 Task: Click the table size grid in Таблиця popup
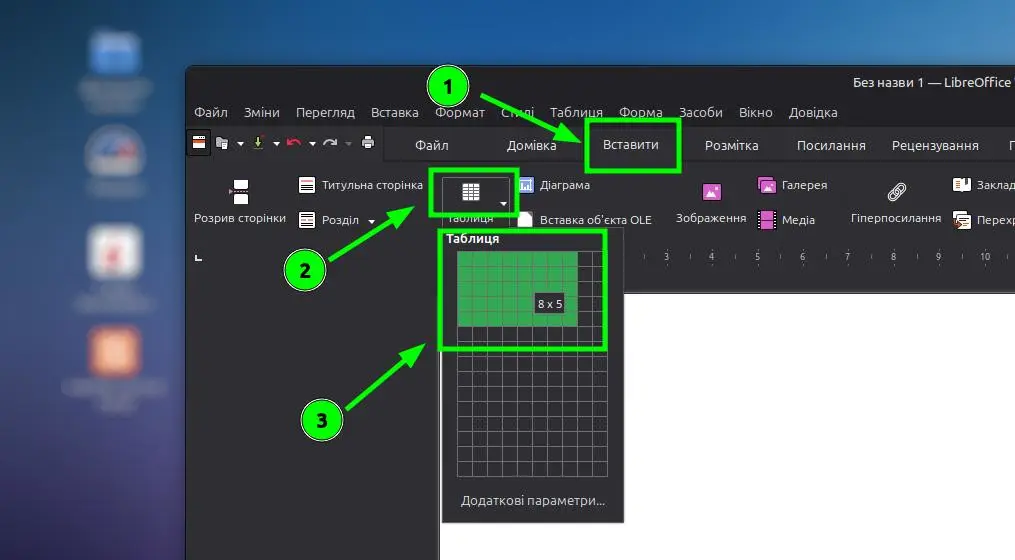point(532,364)
